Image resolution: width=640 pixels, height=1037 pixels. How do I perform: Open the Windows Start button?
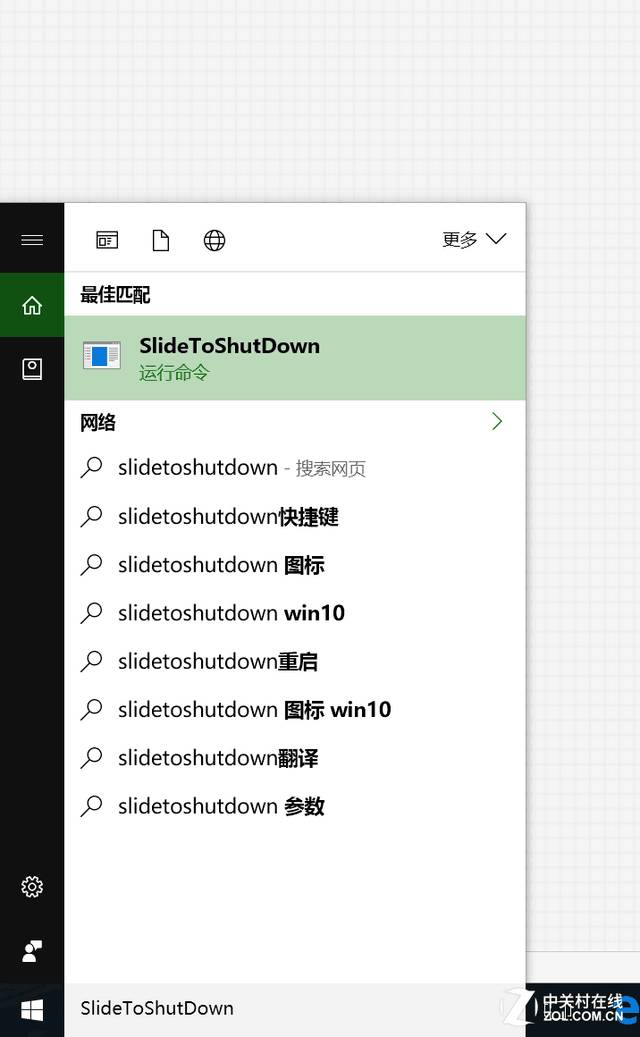[32, 1010]
